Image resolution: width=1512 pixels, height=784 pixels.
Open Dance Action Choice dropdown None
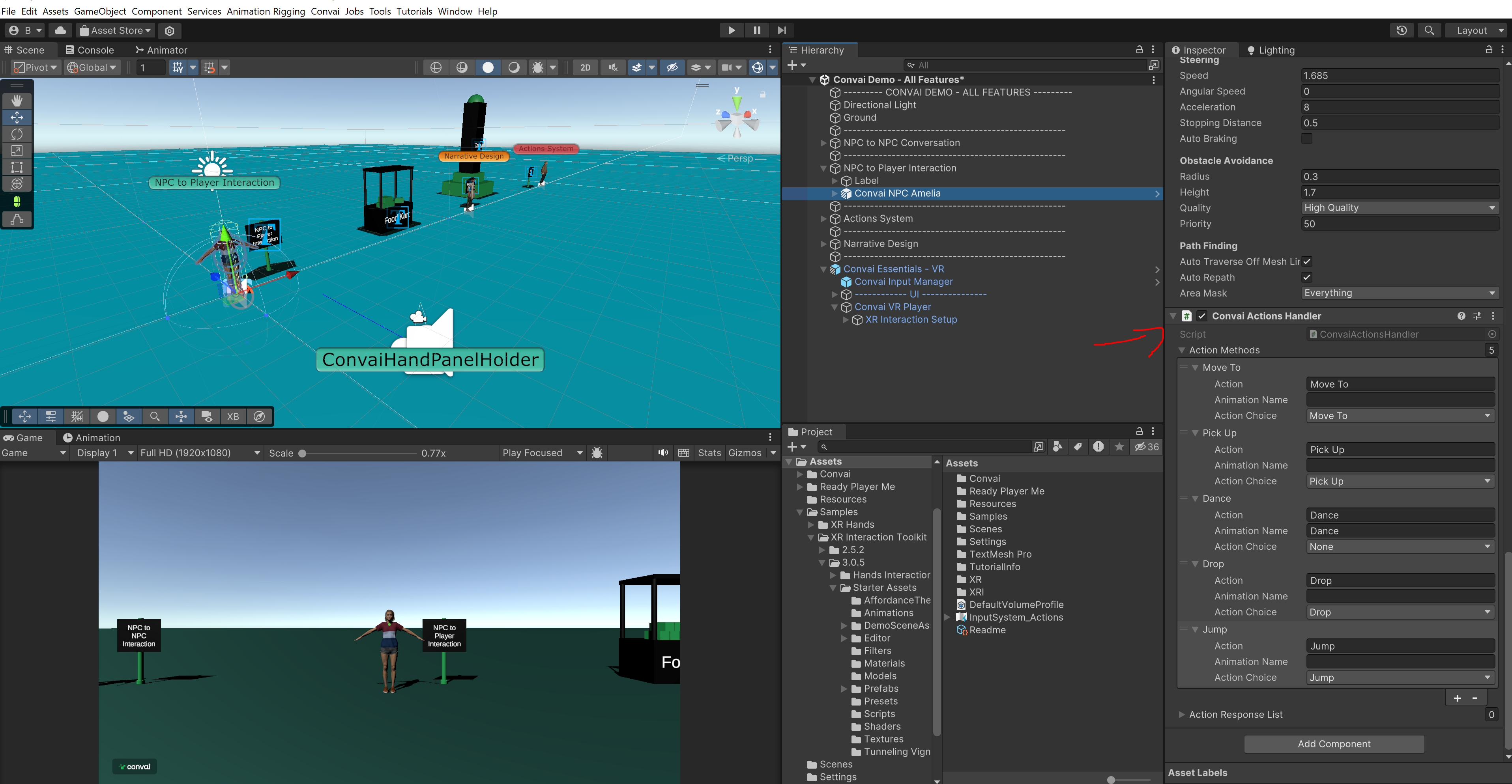coord(1400,546)
